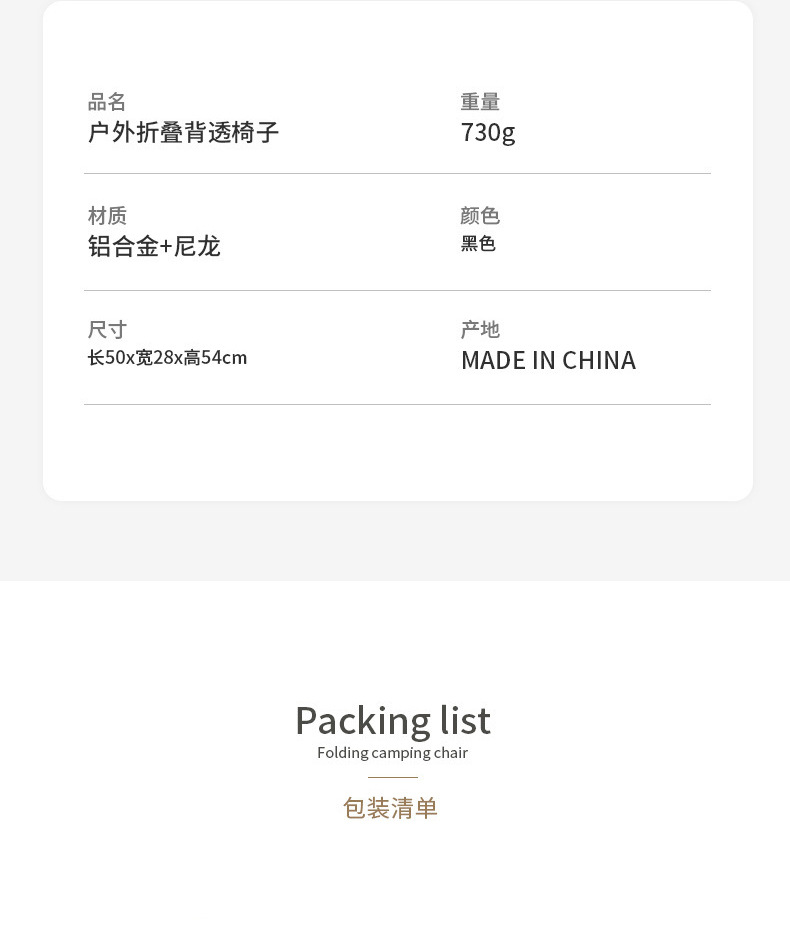Click the 重量 label

(x=480, y=102)
